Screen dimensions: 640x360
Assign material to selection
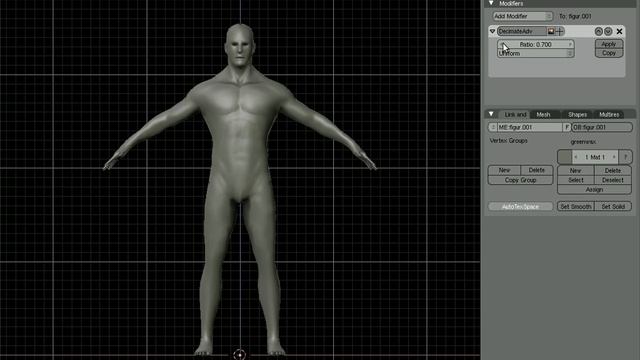pyautogui.click(x=594, y=190)
